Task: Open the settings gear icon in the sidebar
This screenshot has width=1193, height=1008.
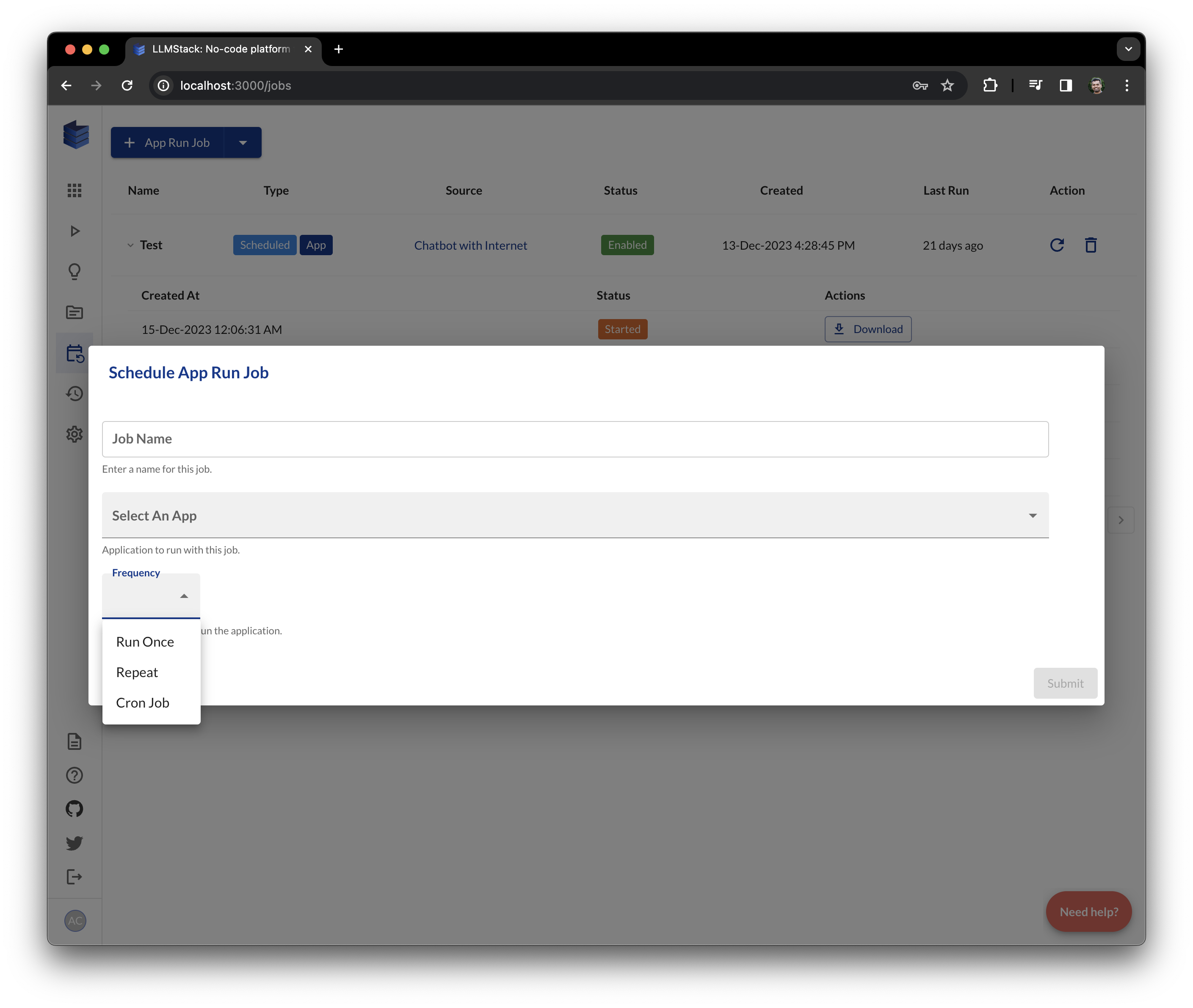Action: click(75, 434)
